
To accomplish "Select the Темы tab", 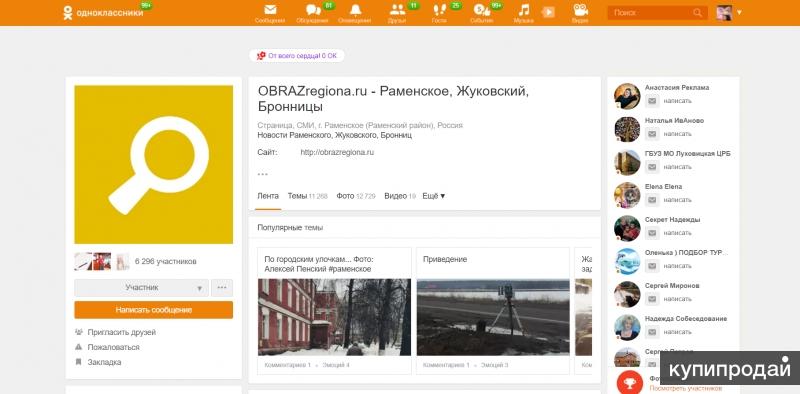I will pos(307,196).
